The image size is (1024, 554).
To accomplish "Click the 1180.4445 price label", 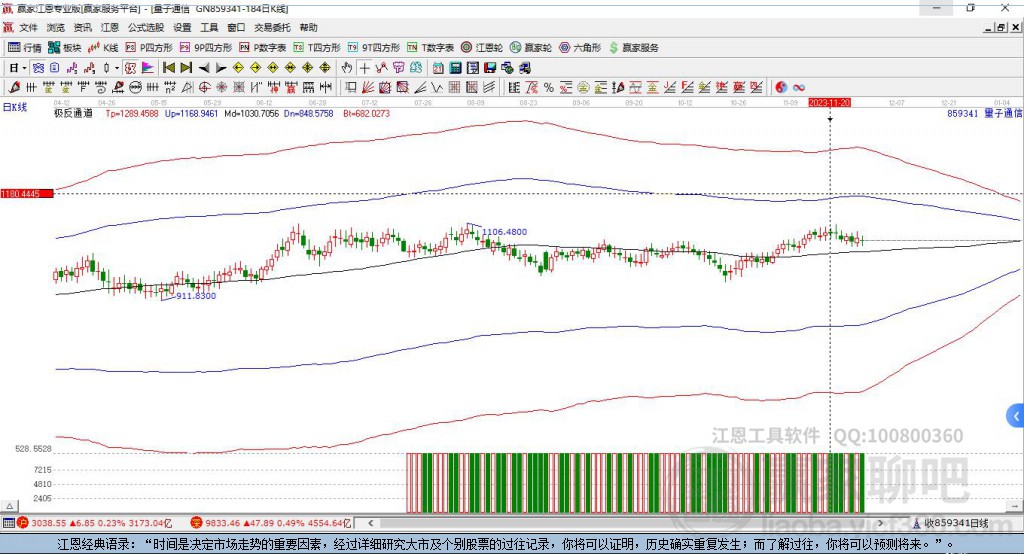I will click(27, 194).
